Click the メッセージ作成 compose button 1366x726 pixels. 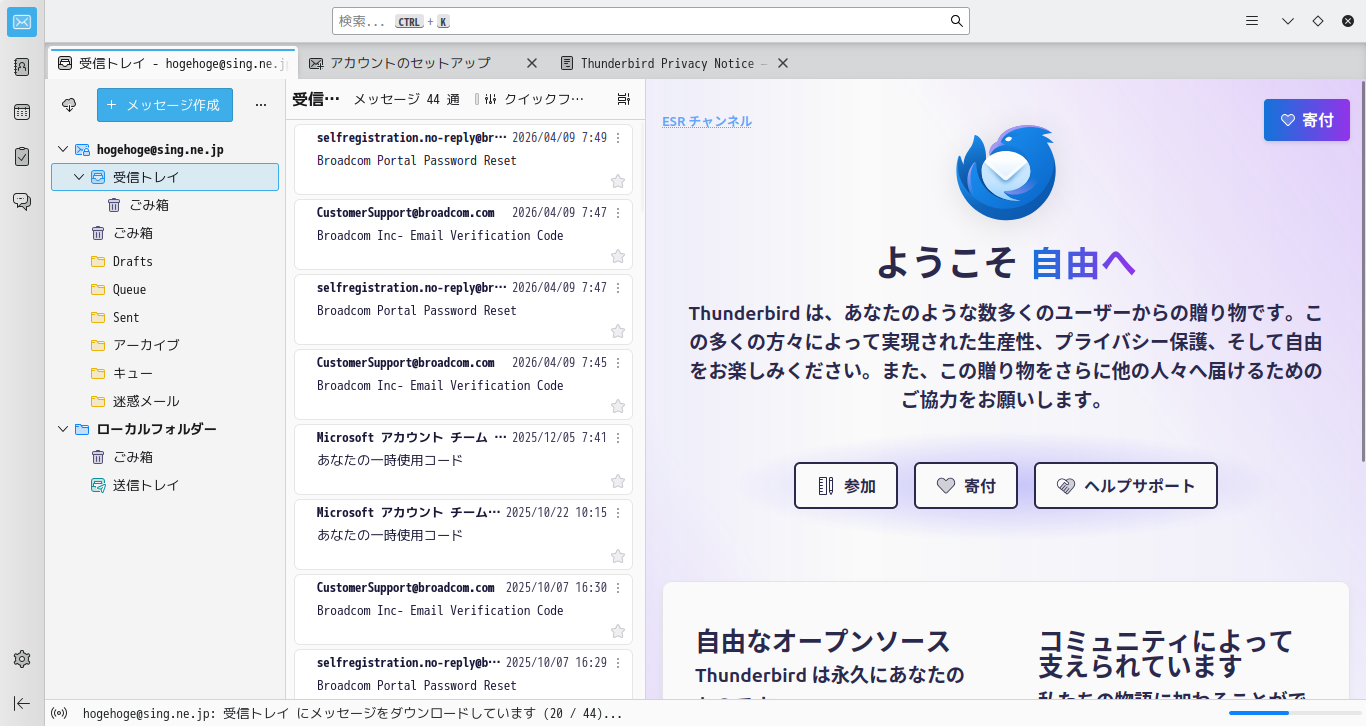pos(165,105)
